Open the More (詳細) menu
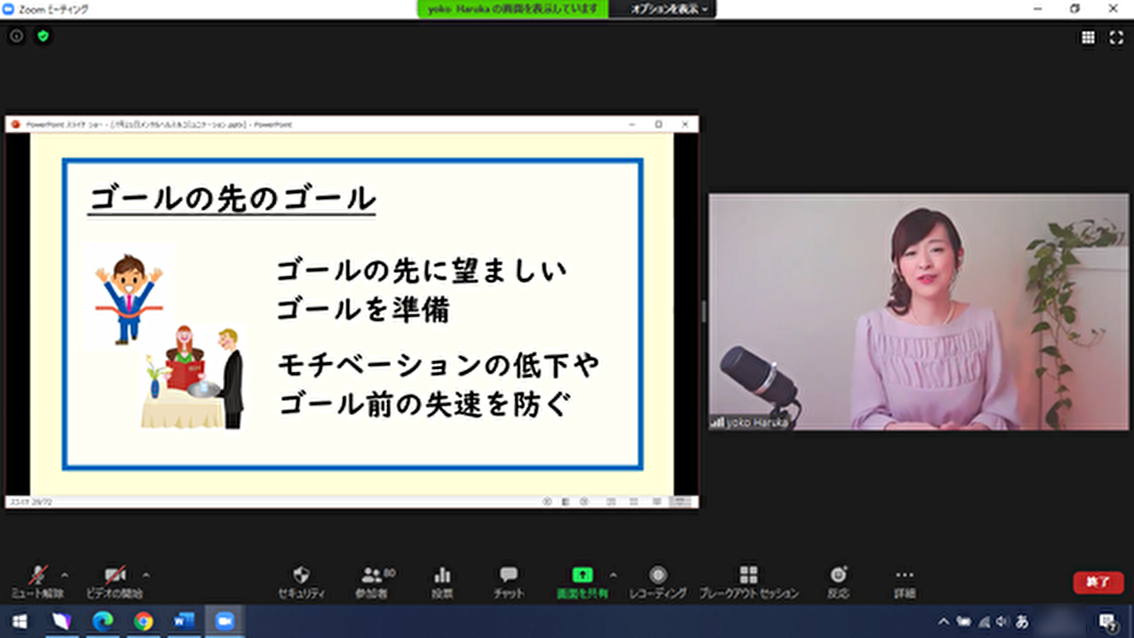Screen dimensions: 1134x638 904,575
